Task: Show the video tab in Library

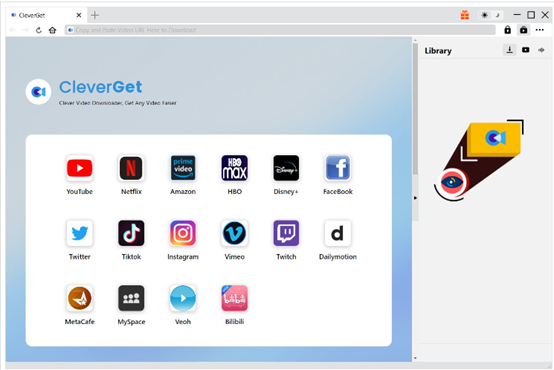Action: (526, 50)
